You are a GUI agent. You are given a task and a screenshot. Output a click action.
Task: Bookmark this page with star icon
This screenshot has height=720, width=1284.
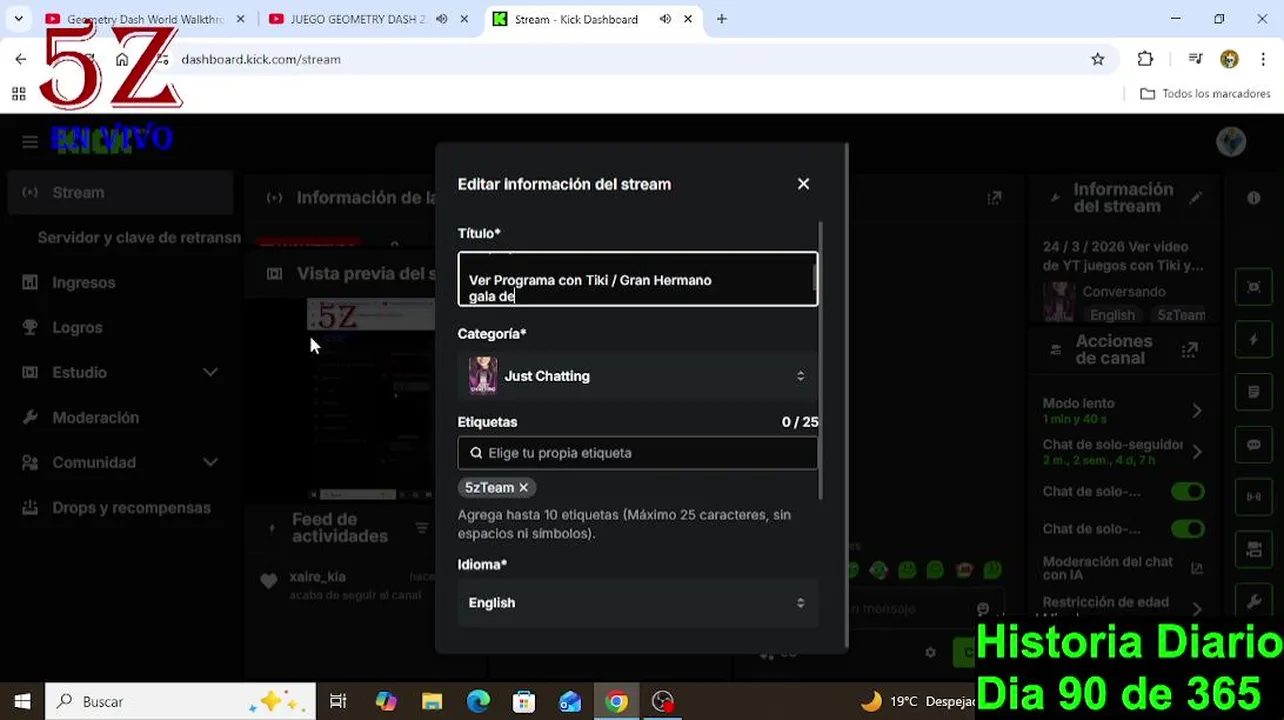coord(1098,59)
